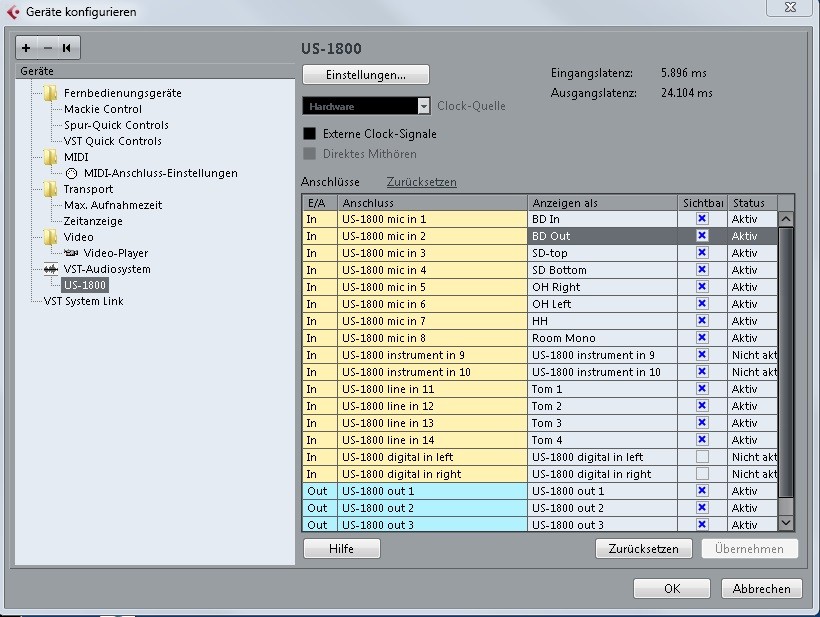The height and width of the screenshot is (617, 820).
Task: Uncheck Sichtbar for HH row
Action: pos(702,321)
